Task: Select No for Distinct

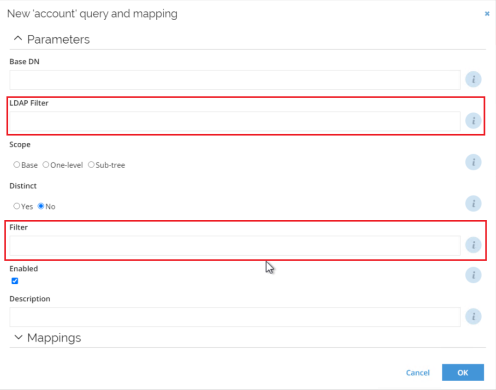Action: click(x=41, y=206)
